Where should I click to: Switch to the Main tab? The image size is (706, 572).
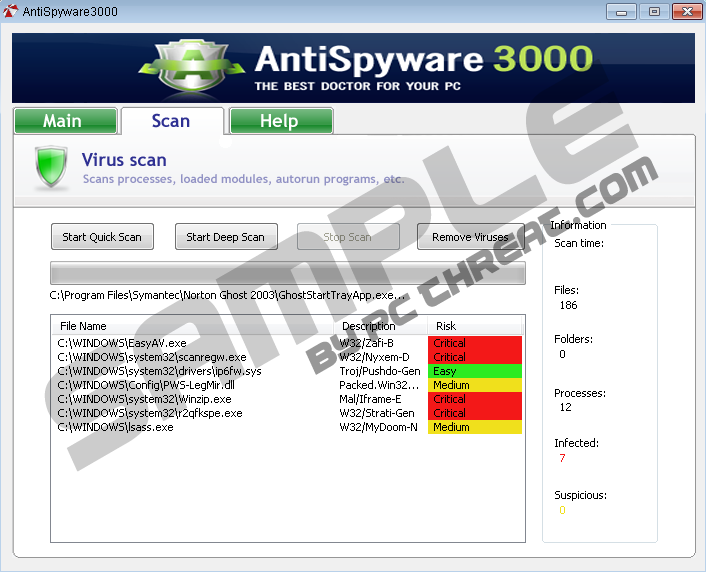66,121
